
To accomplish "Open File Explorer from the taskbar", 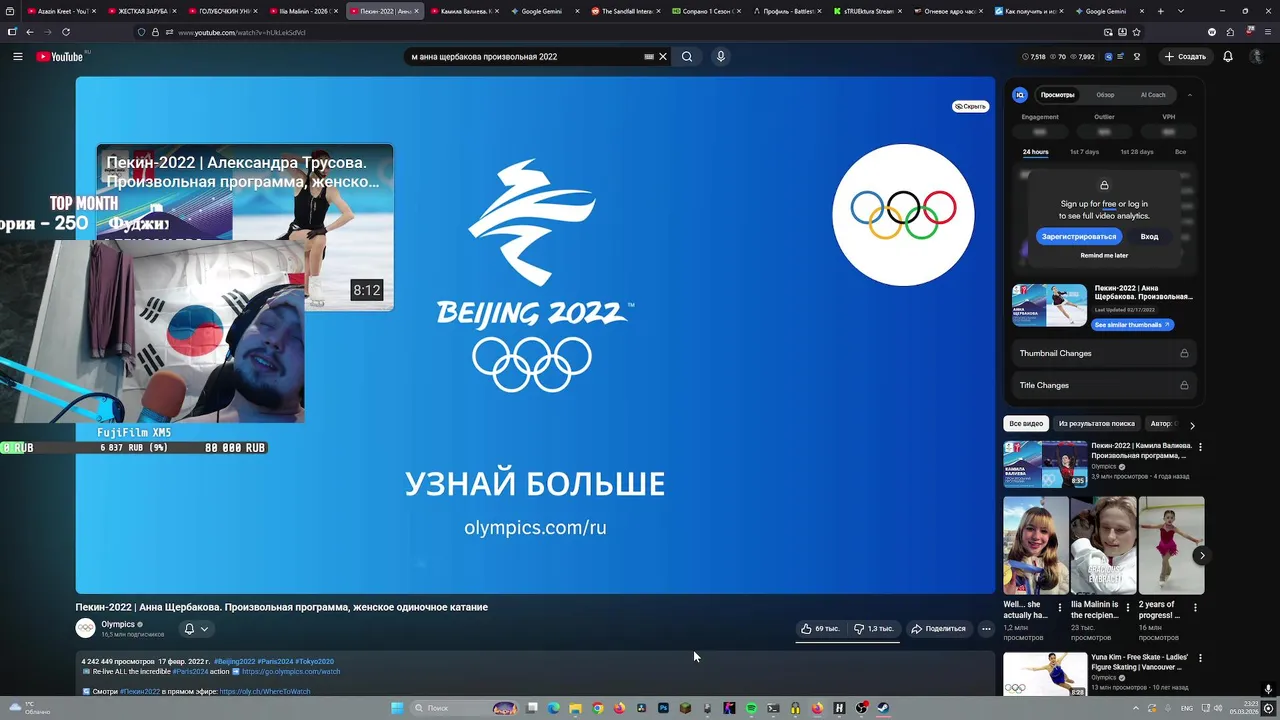I will tap(575, 708).
